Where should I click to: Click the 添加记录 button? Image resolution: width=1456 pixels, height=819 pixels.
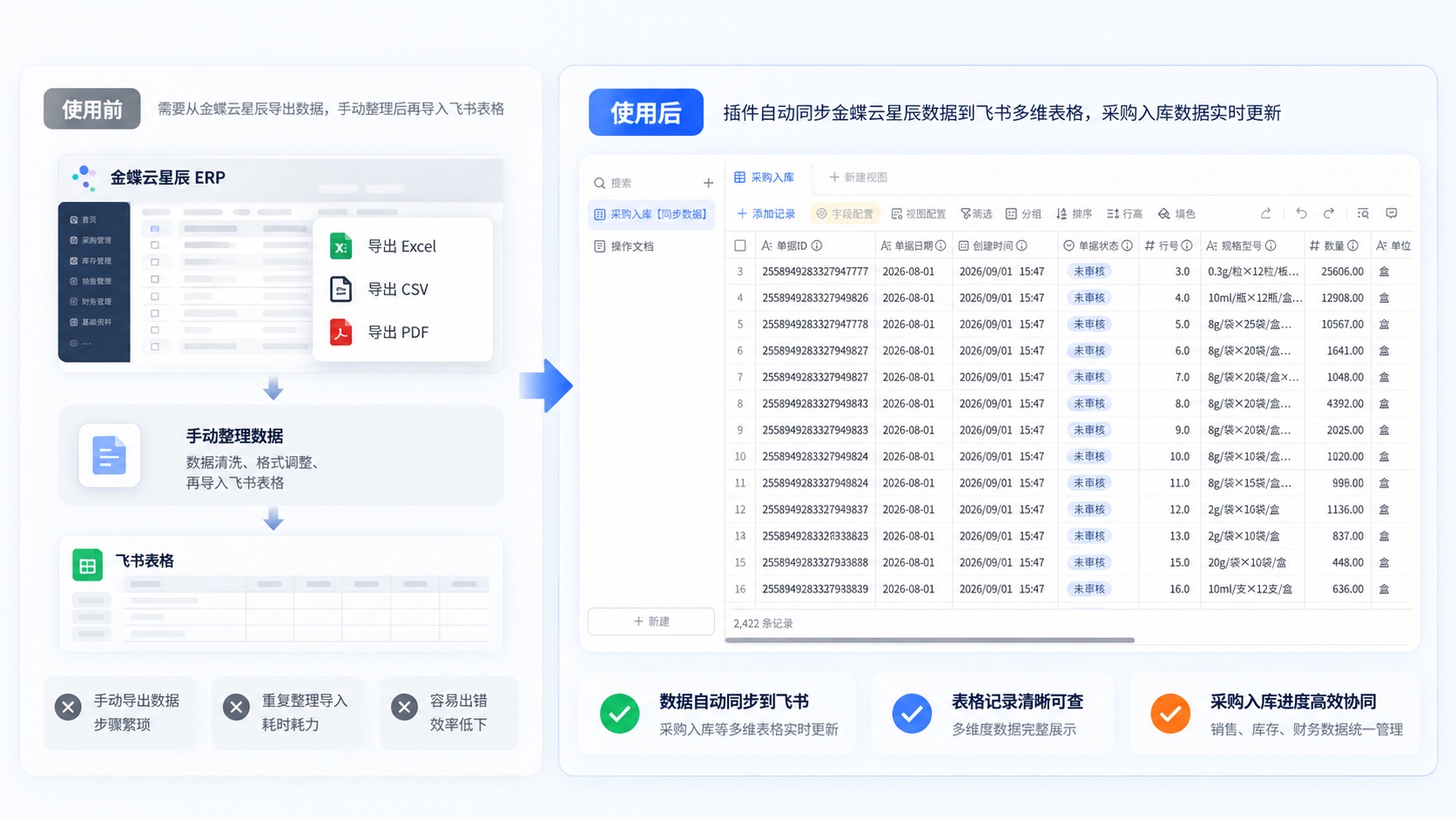point(766,213)
